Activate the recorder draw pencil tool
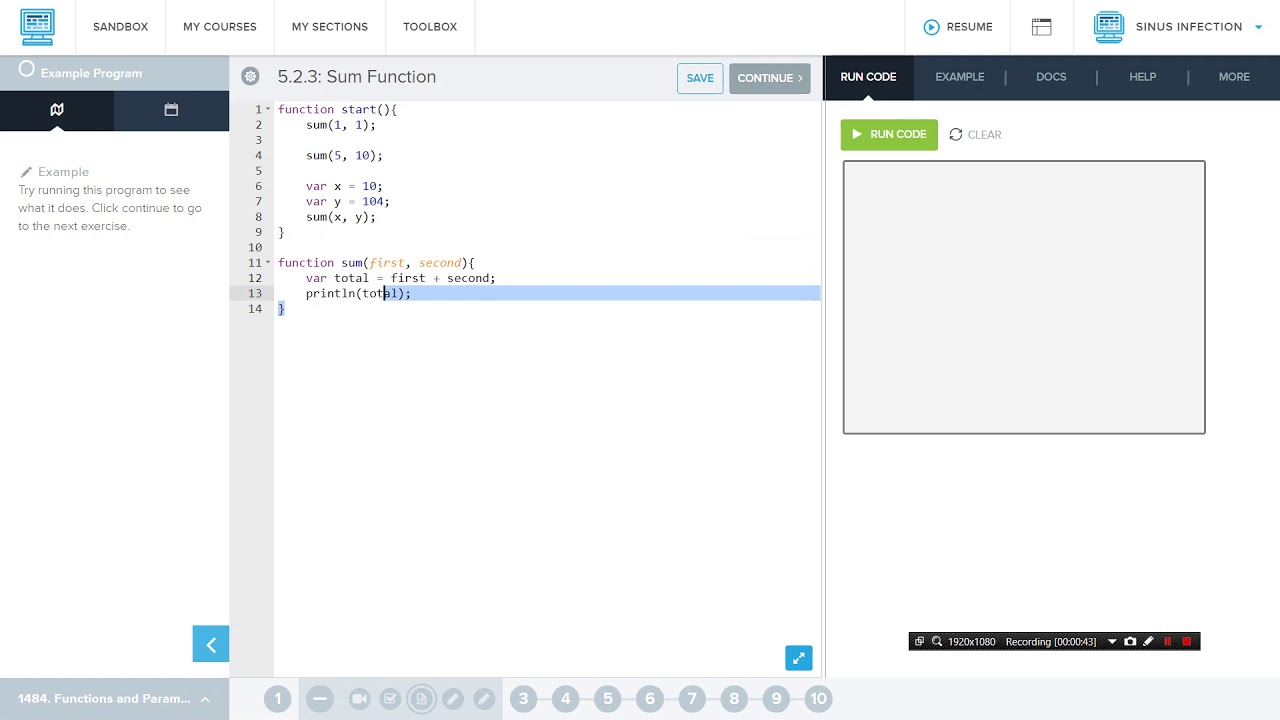This screenshot has width=1280, height=720. [1148, 642]
